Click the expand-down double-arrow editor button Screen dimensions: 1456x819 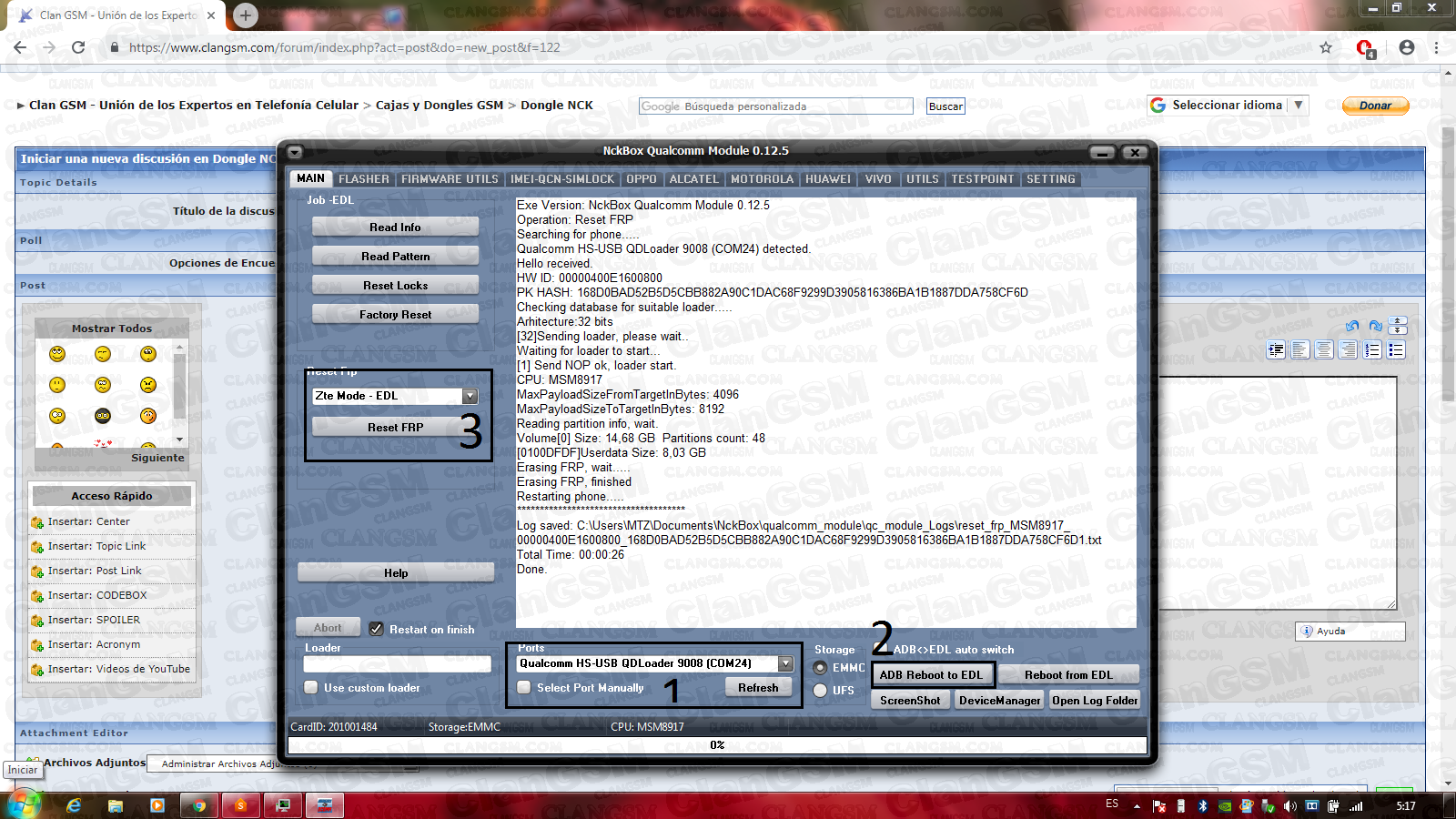1399,329
